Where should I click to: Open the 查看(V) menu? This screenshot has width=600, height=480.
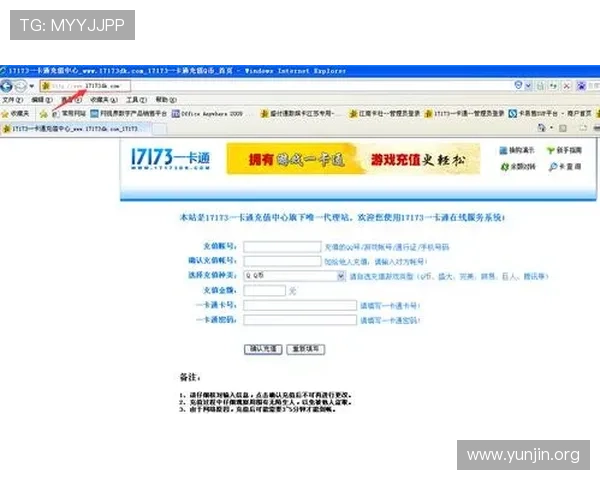[72, 100]
